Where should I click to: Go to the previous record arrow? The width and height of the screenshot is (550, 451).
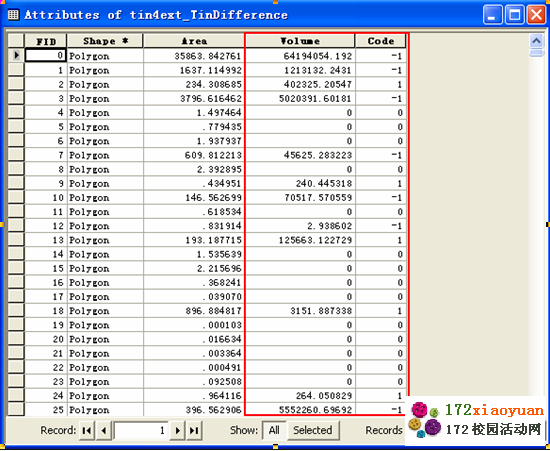[103, 430]
